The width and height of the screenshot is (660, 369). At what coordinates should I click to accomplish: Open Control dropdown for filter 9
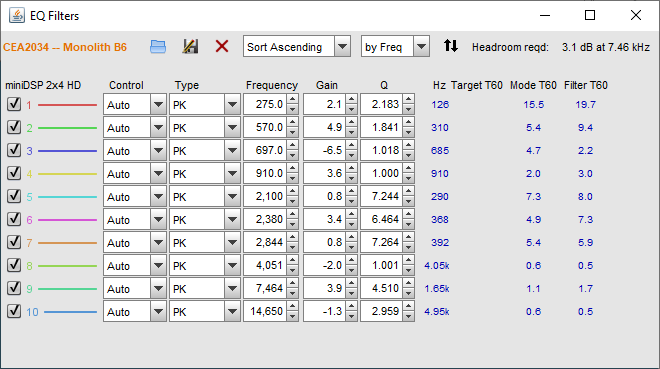(135, 289)
